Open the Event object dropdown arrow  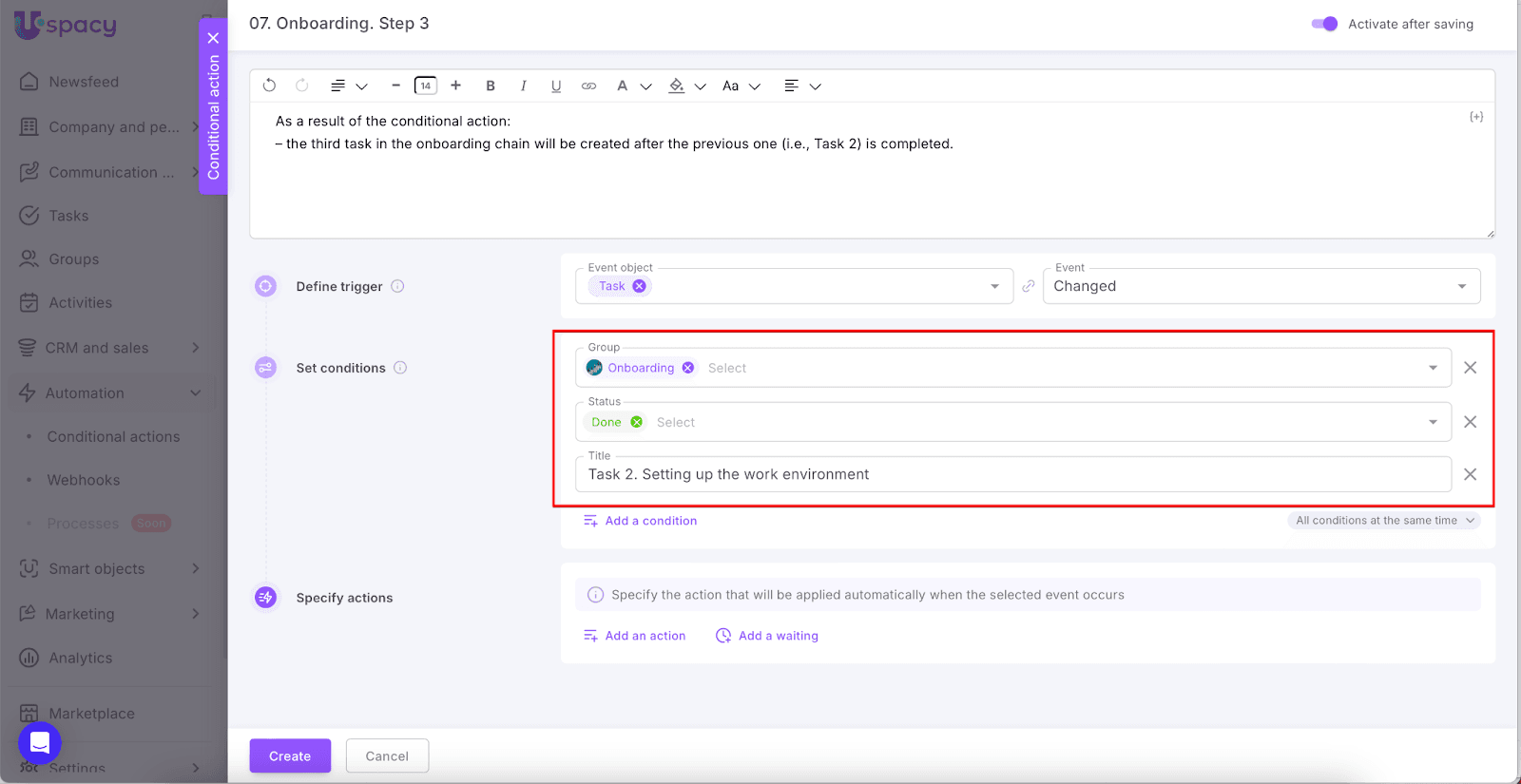pos(994,286)
